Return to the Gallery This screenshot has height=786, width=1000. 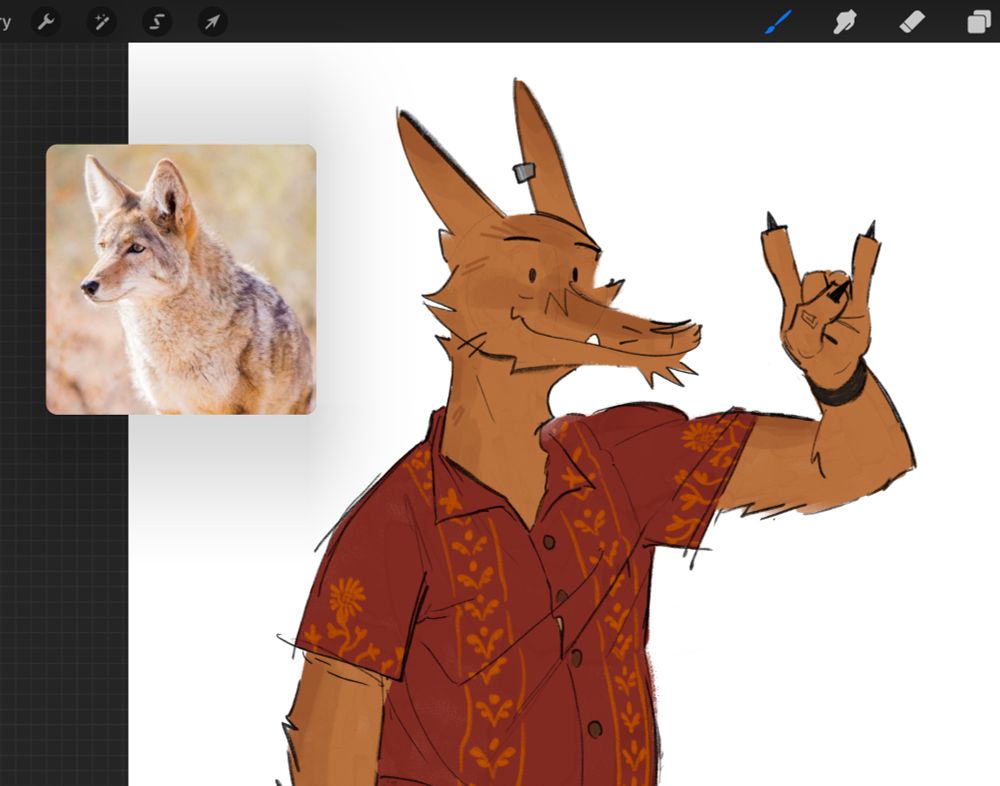pos(5,22)
